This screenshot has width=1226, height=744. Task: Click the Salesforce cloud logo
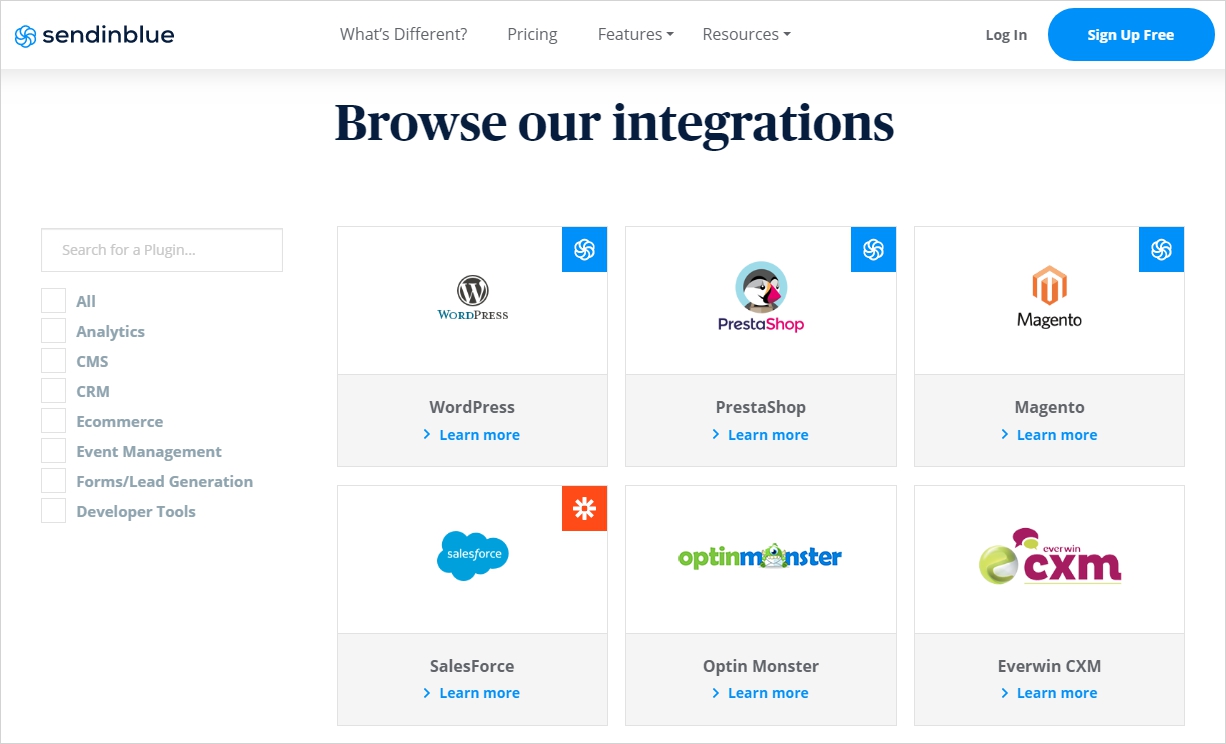pos(472,555)
